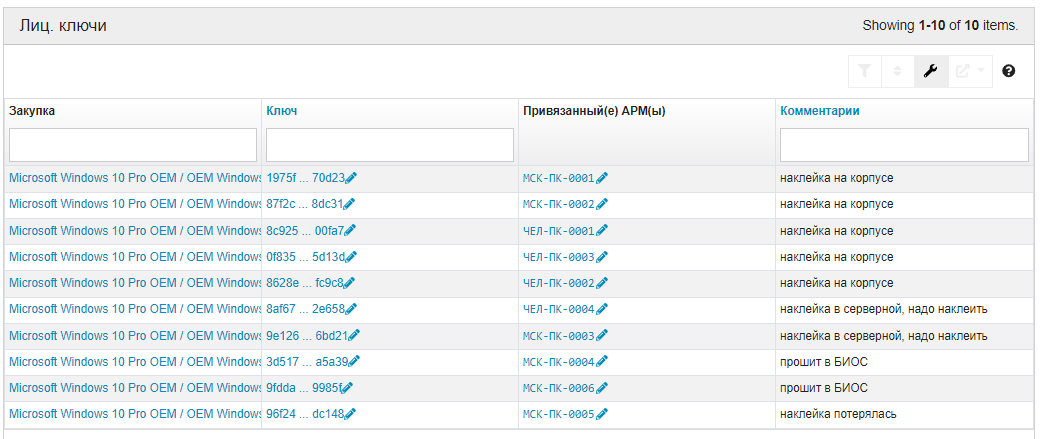This screenshot has width=1043, height=439.
Task: Sort by the Комментарии column header
Action: (x=820, y=111)
